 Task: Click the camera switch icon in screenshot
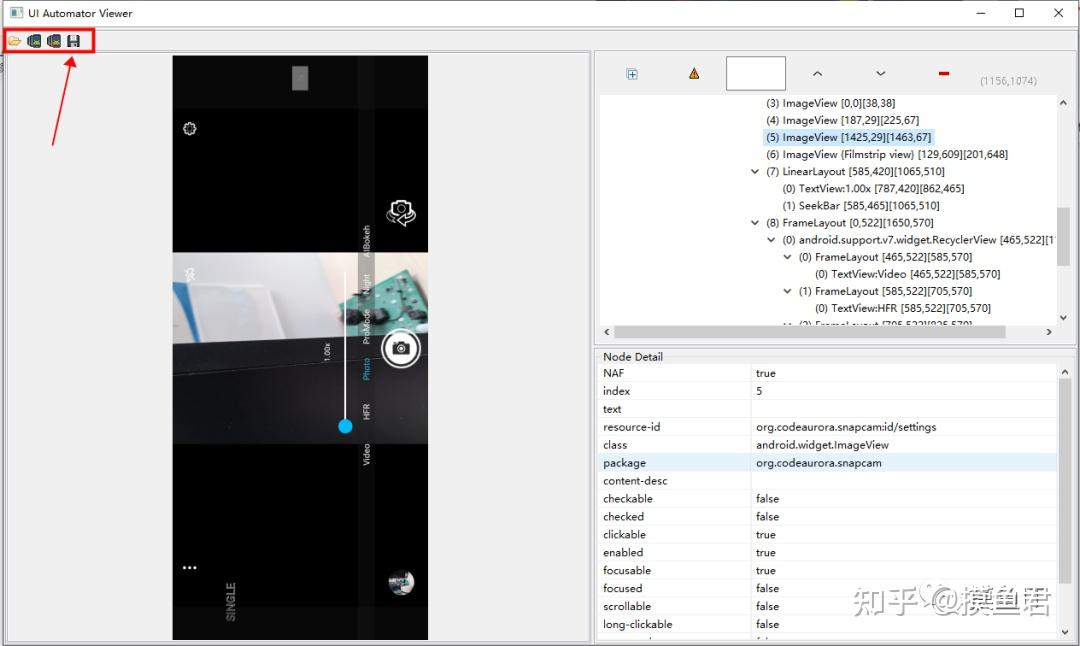[x=401, y=213]
